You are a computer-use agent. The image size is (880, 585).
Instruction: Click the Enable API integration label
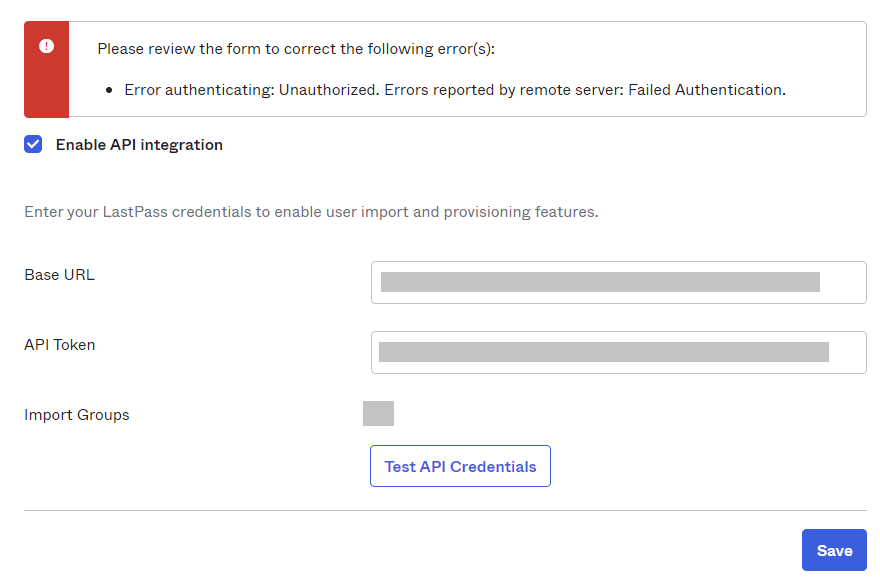139,145
